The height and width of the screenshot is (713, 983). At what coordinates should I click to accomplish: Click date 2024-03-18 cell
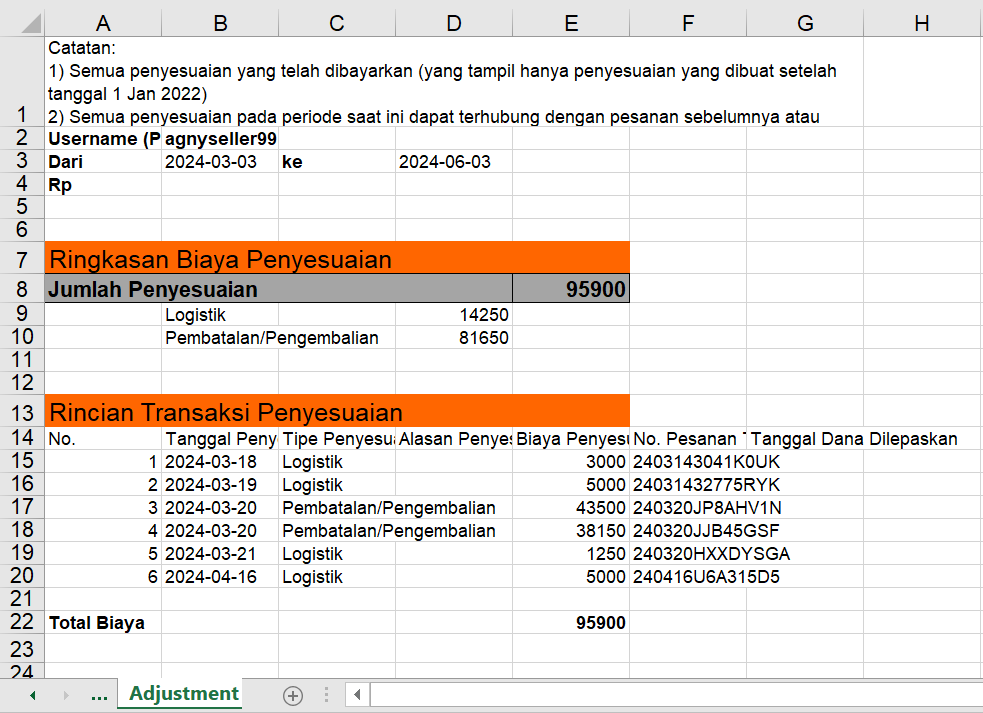[x=220, y=462]
